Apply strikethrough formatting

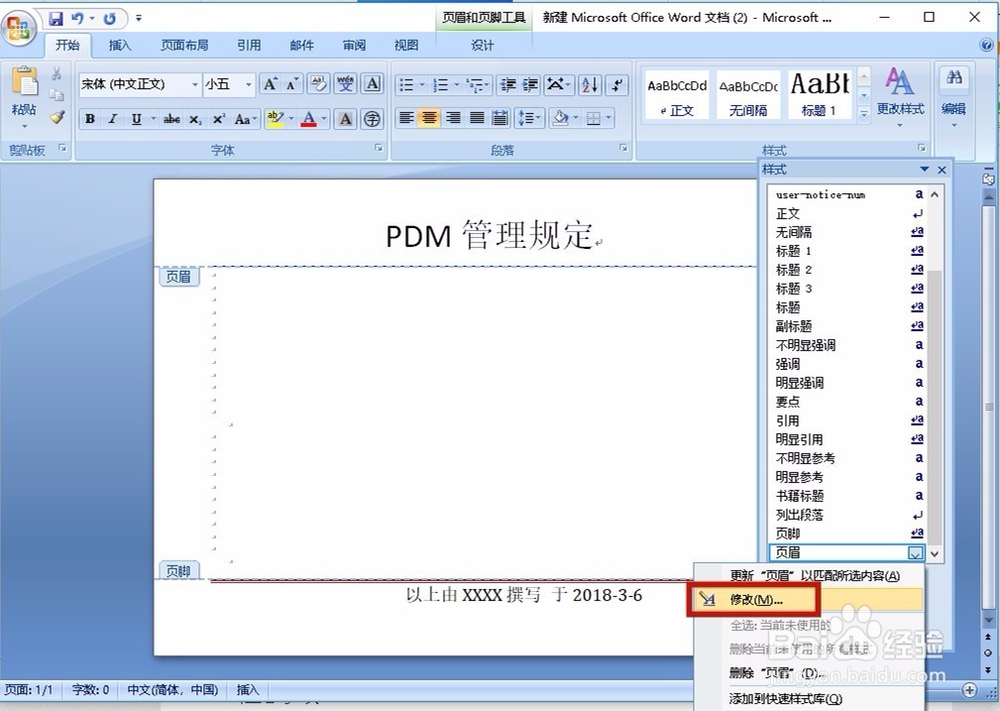point(172,119)
